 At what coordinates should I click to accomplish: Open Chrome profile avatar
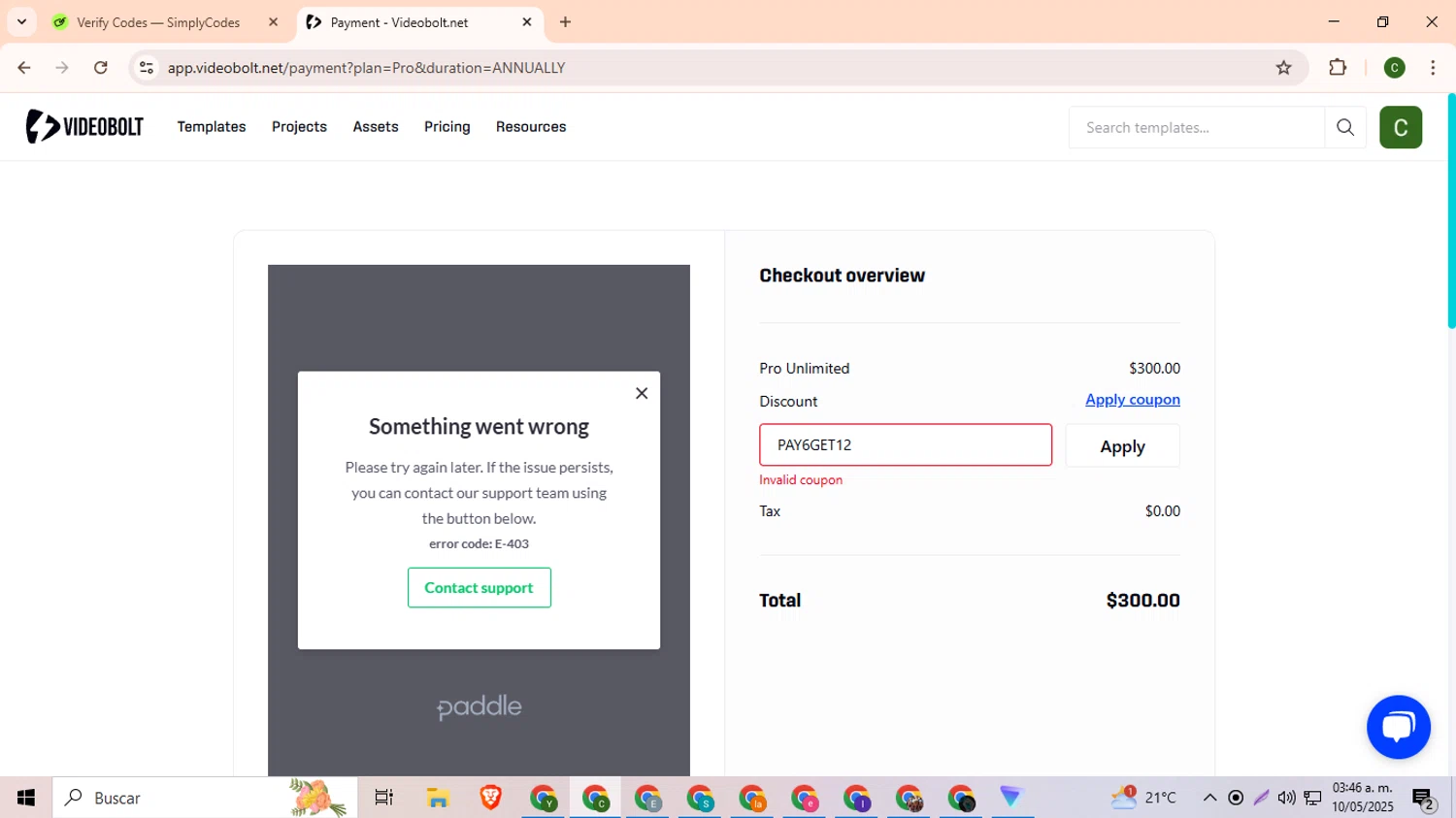click(x=1395, y=68)
